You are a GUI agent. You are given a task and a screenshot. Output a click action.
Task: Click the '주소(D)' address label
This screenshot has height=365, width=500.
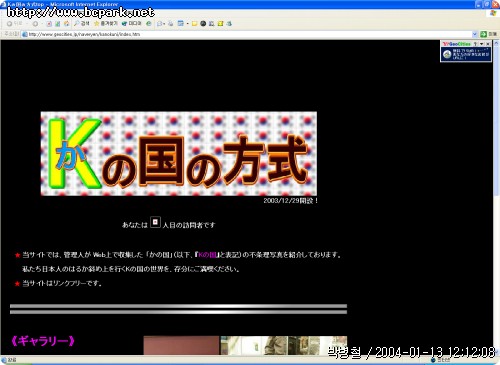[x=11, y=34]
